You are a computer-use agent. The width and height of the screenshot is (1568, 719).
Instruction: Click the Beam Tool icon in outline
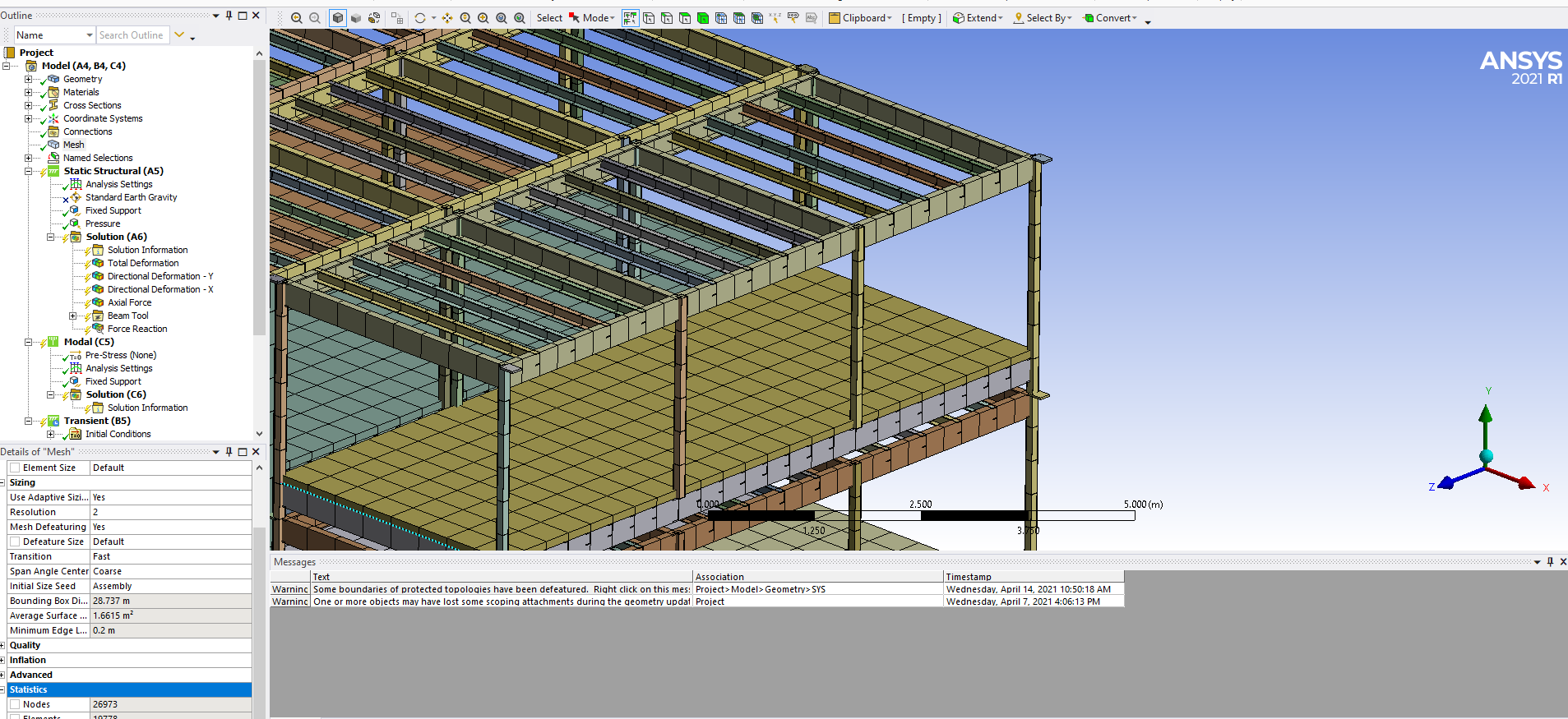tap(98, 316)
